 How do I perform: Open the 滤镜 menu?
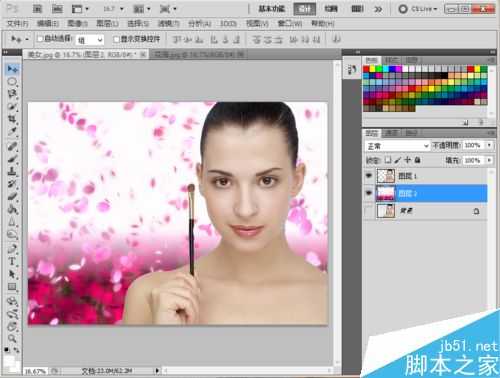click(168, 23)
